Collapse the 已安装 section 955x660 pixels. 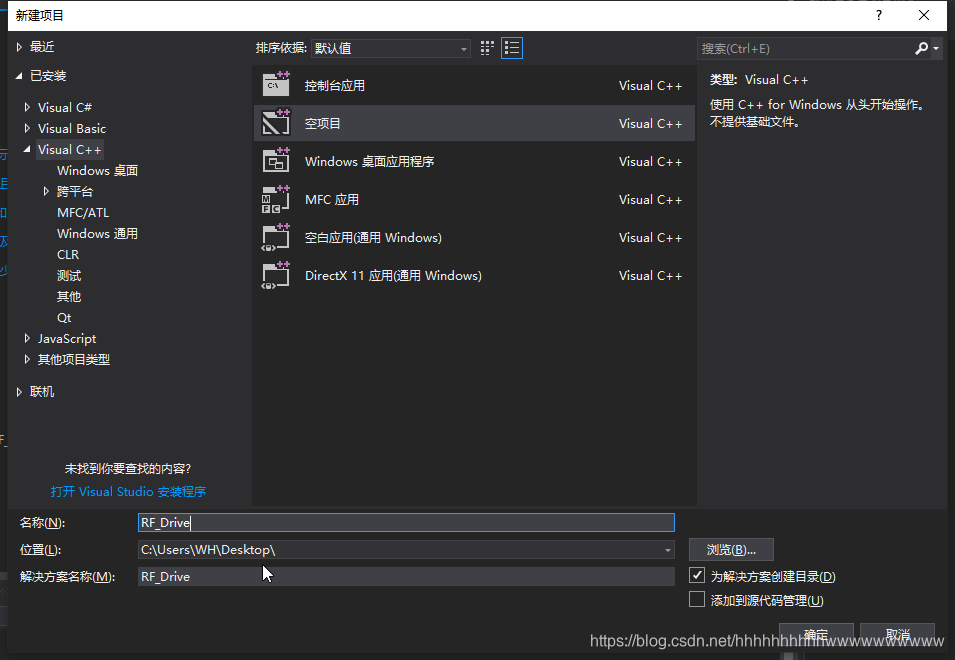(19, 75)
